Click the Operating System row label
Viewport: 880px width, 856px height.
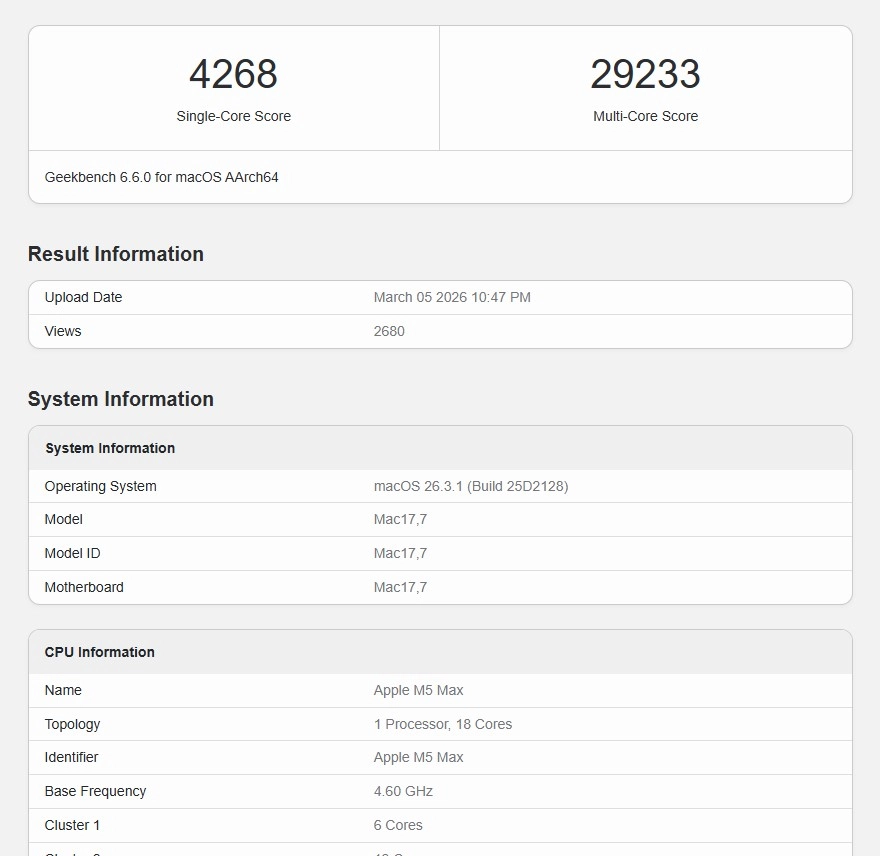pos(100,486)
